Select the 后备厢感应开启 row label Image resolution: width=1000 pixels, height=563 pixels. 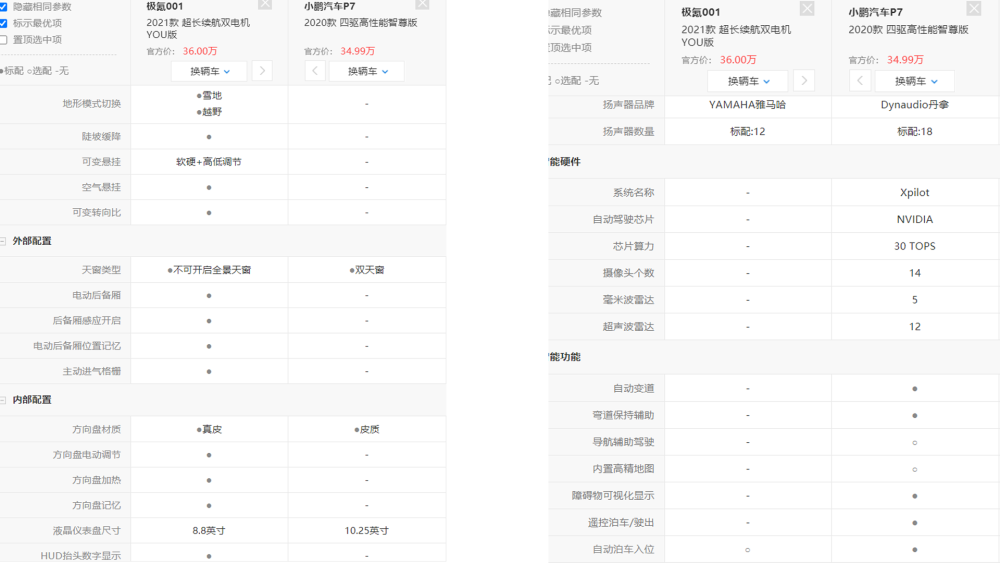click(x=87, y=320)
